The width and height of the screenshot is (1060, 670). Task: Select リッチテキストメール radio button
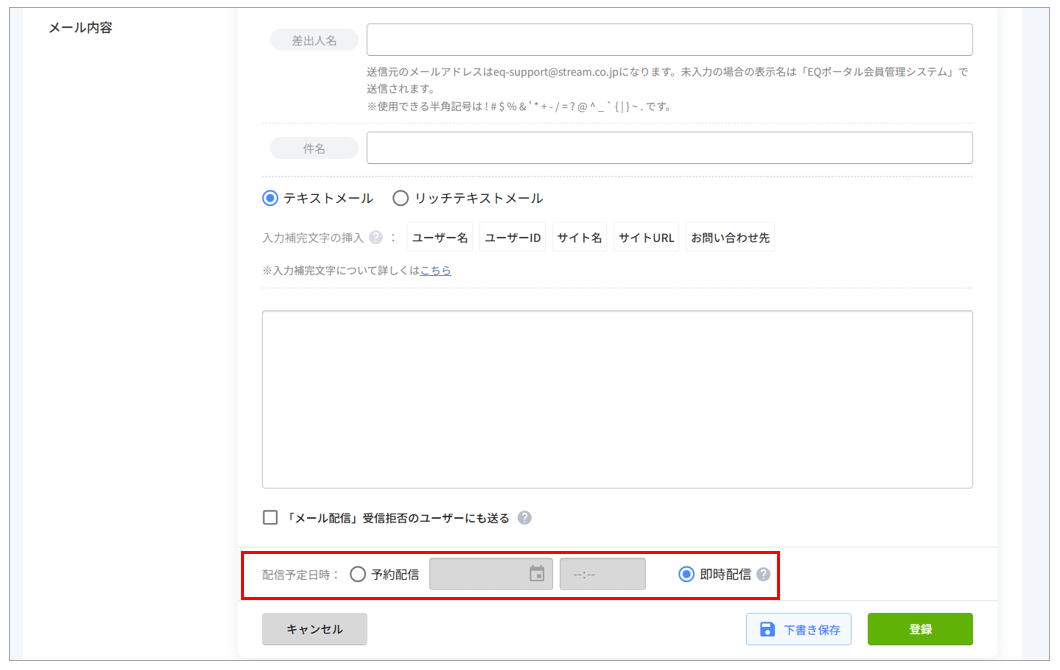pos(400,198)
